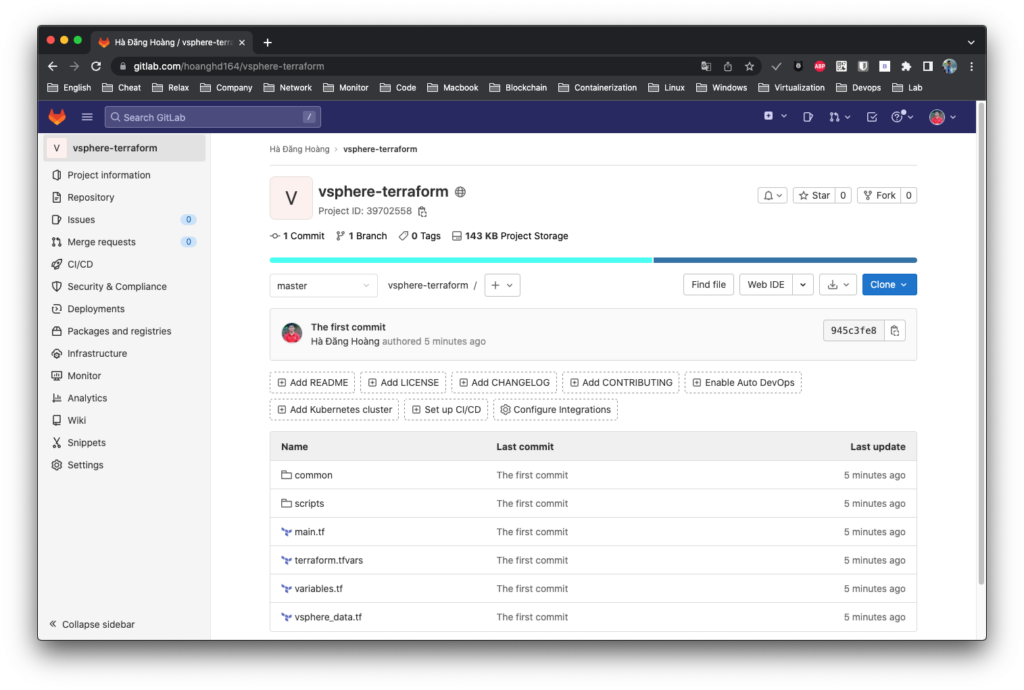Bookmark this page with the star icon

coord(749,66)
